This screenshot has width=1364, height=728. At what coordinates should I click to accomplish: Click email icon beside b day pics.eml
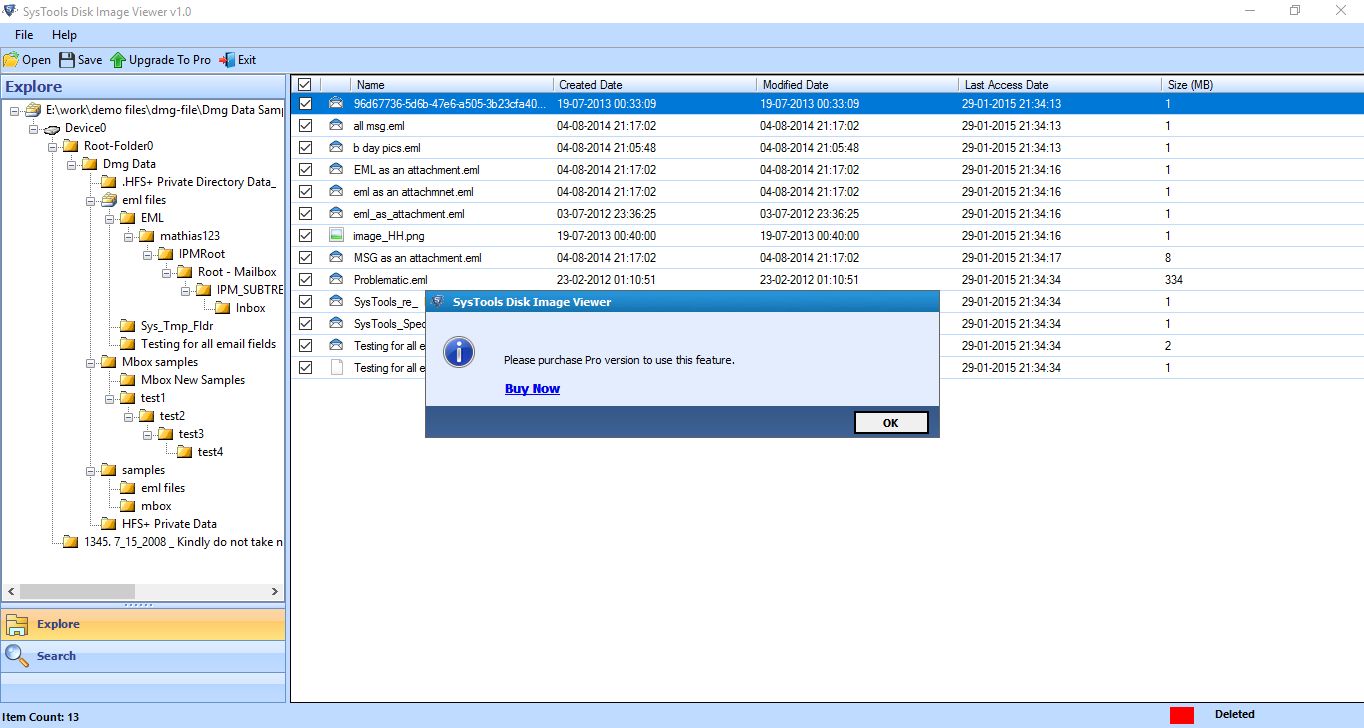tap(336, 147)
